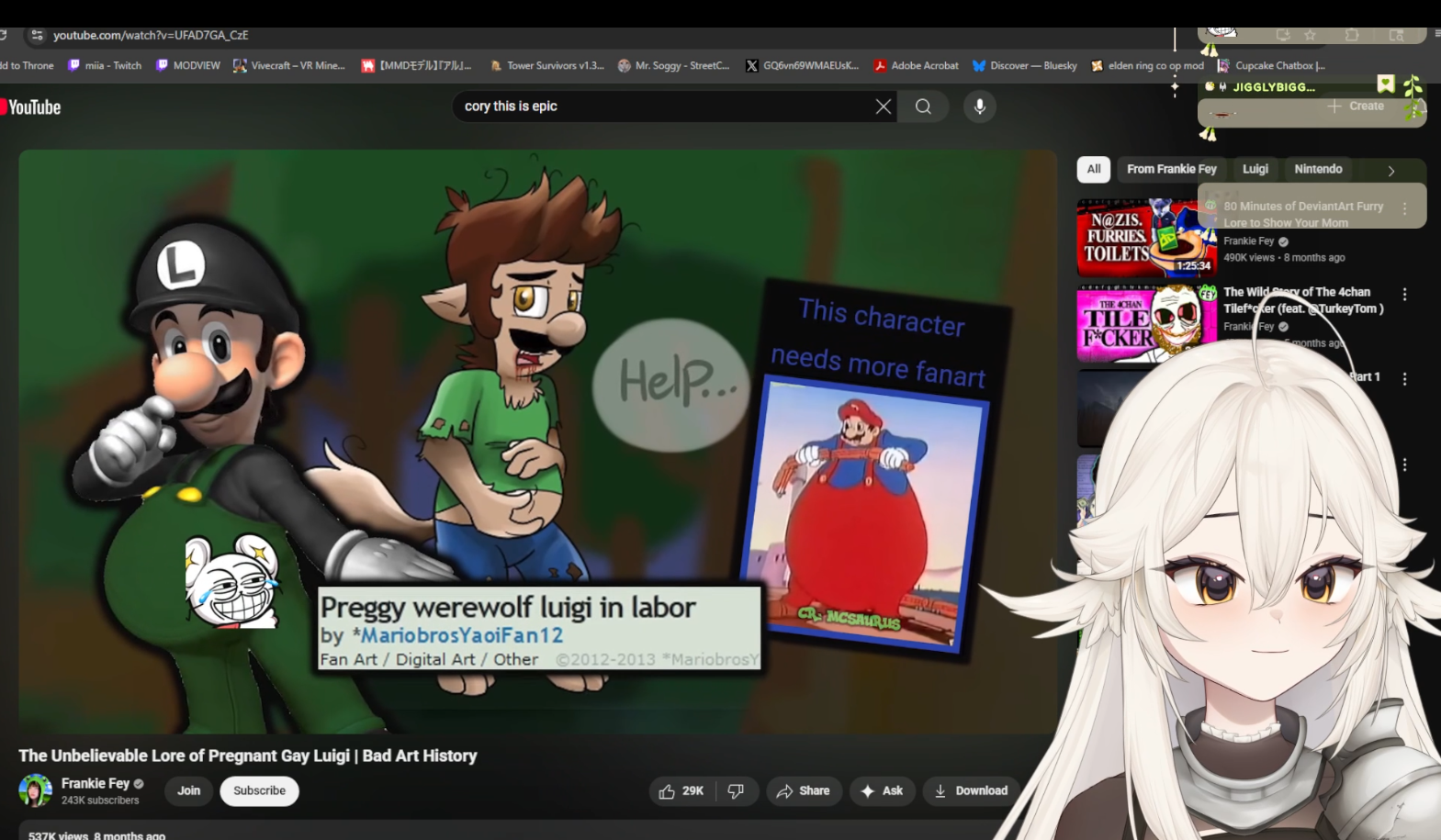Open the Ask AI button
The image size is (1441, 840).
[x=882, y=790]
